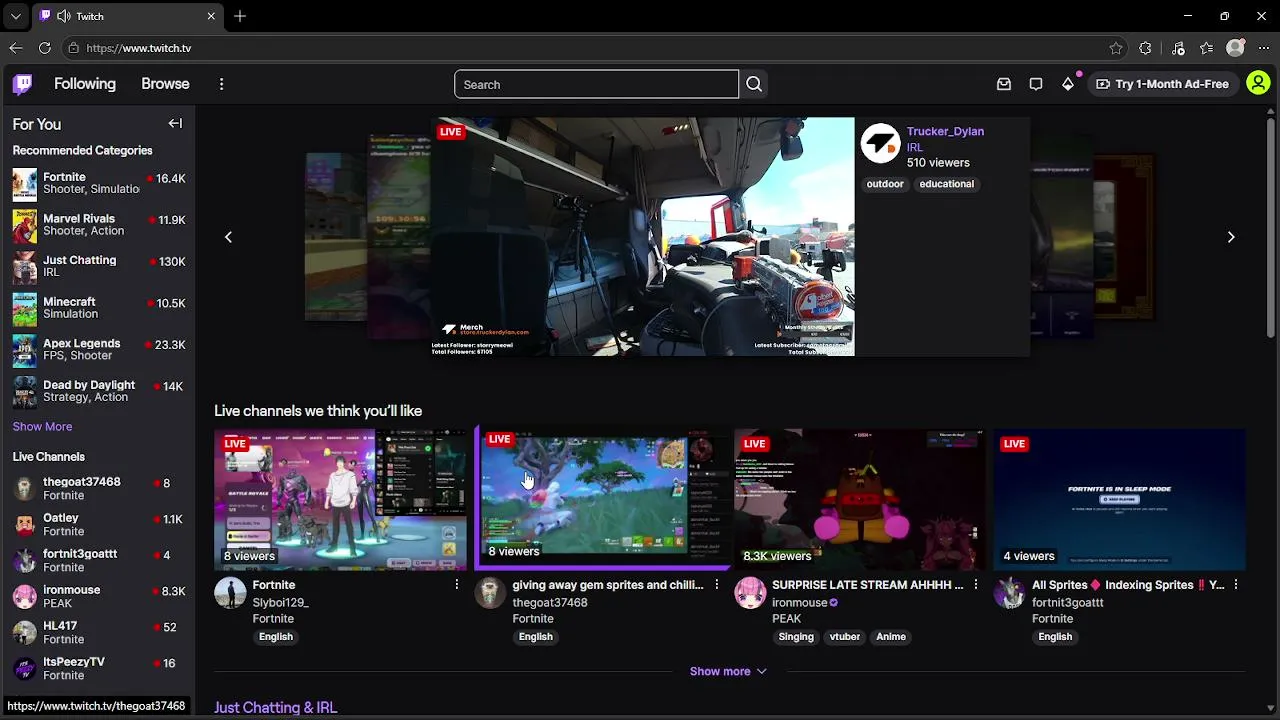Open a new browser tab
The height and width of the screenshot is (720, 1280).
point(240,16)
